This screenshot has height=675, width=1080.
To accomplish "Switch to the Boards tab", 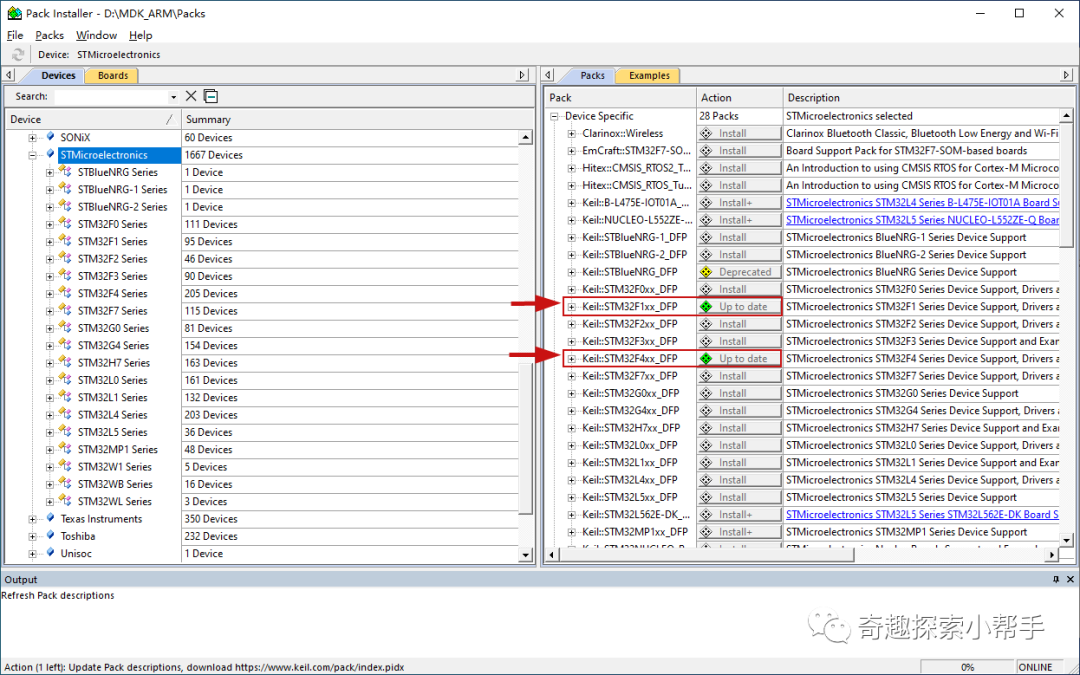I will coord(112,76).
